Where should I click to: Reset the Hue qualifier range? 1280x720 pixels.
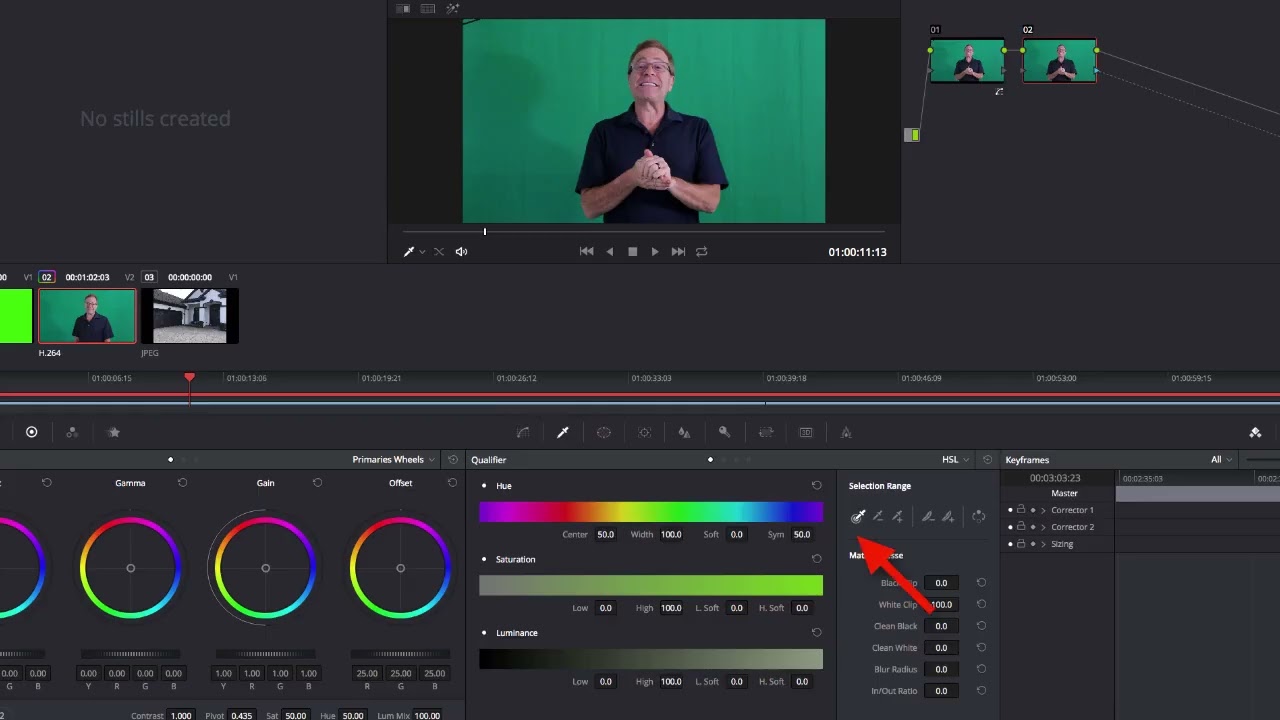(816, 485)
